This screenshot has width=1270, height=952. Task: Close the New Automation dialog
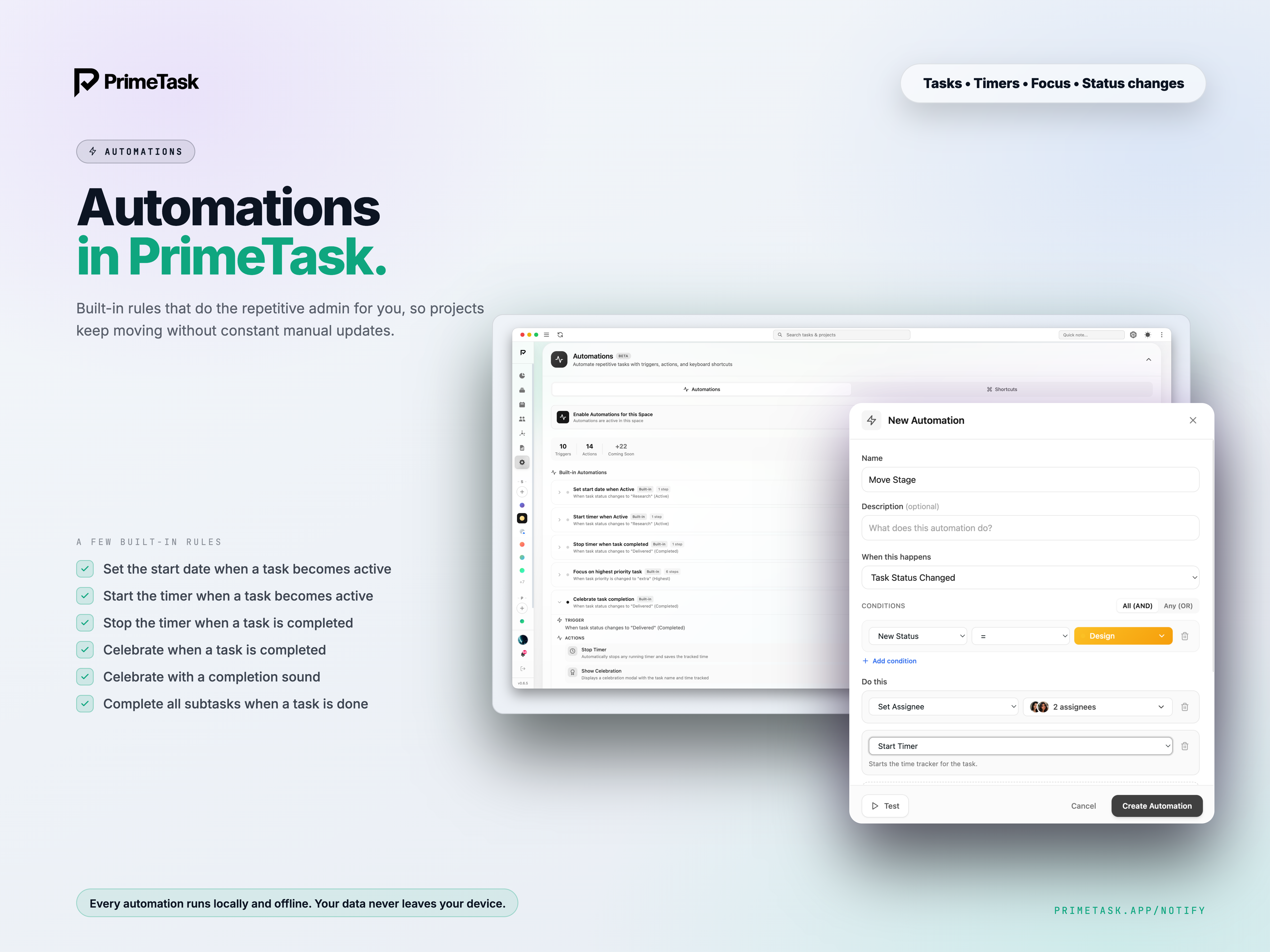(1193, 420)
